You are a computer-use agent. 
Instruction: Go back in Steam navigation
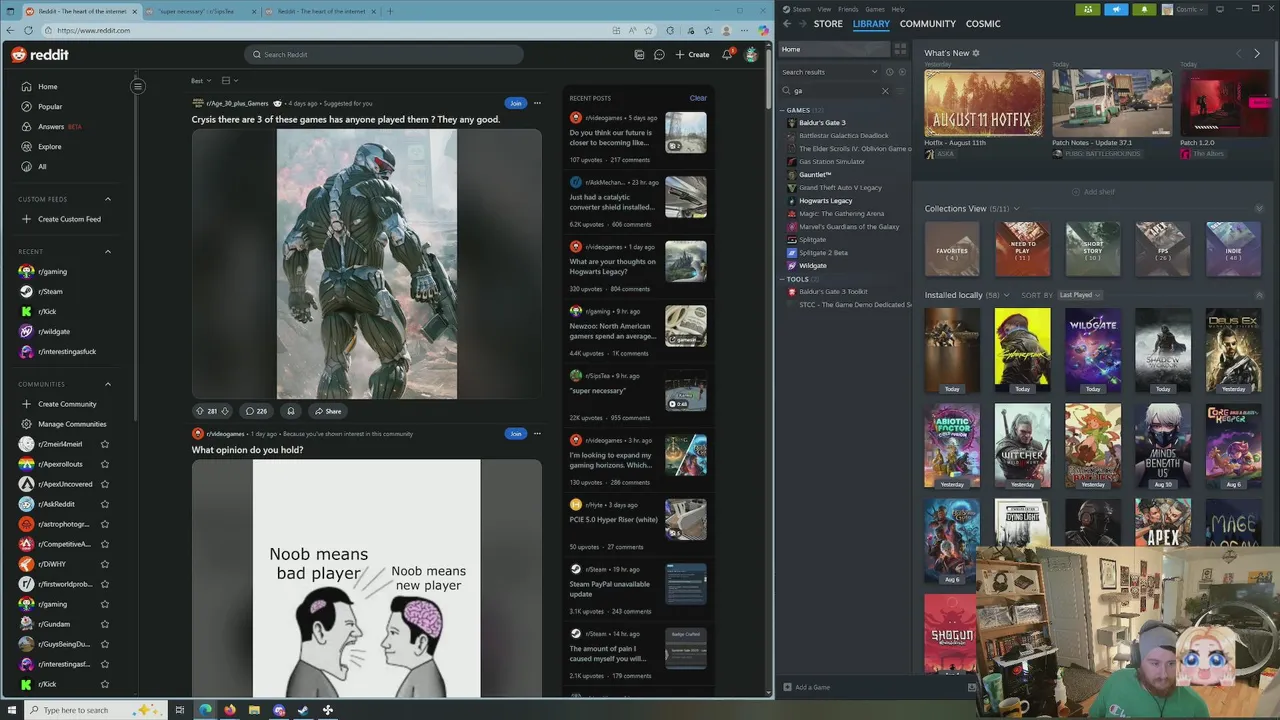[787, 23]
